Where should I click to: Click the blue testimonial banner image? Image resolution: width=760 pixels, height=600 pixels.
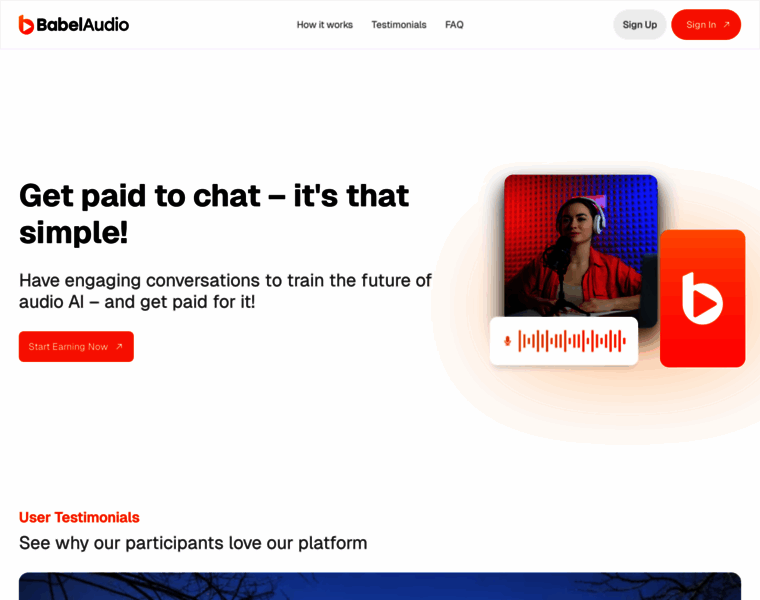(x=380, y=586)
